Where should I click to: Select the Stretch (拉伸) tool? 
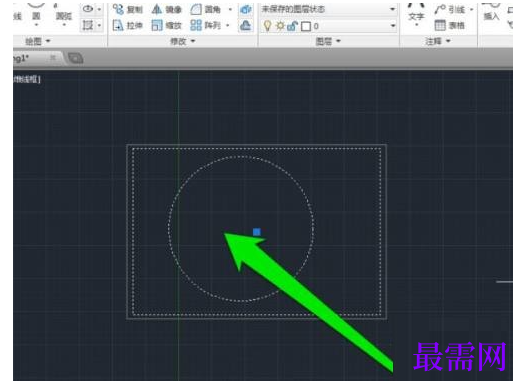128,25
